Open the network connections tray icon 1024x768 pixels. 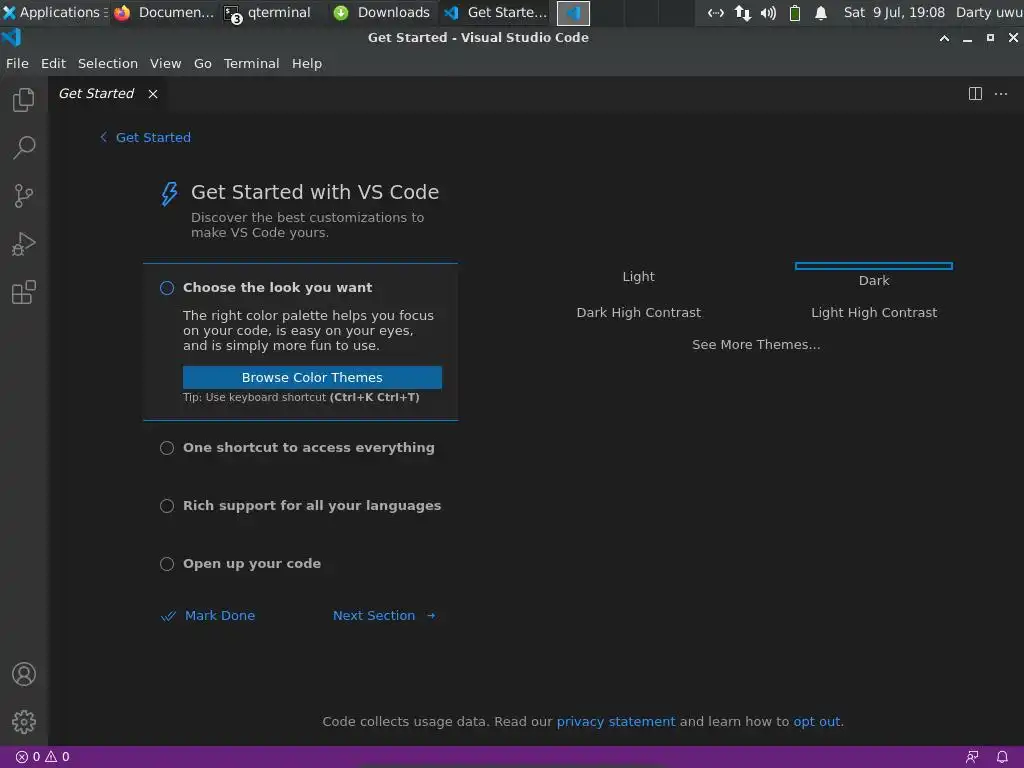point(743,13)
